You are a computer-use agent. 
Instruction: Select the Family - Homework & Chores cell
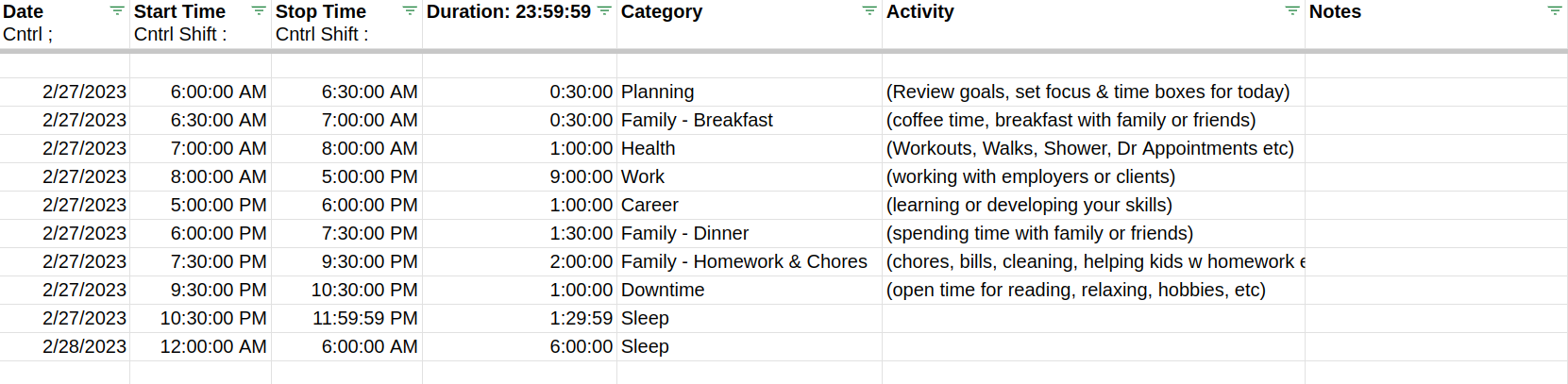tap(750, 262)
